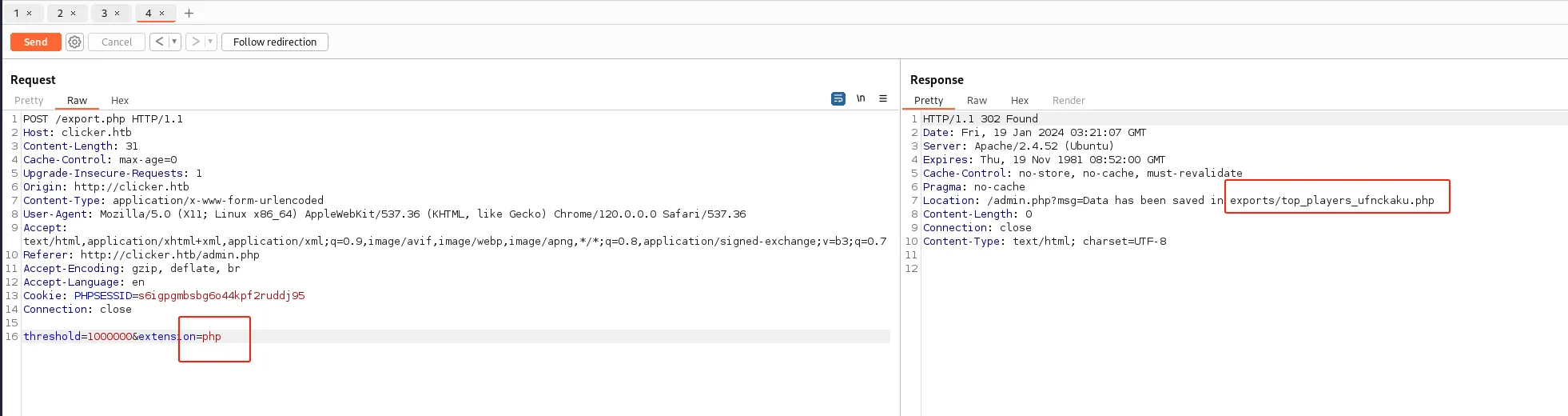Switch to Repeater tab 2

click(60, 13)
